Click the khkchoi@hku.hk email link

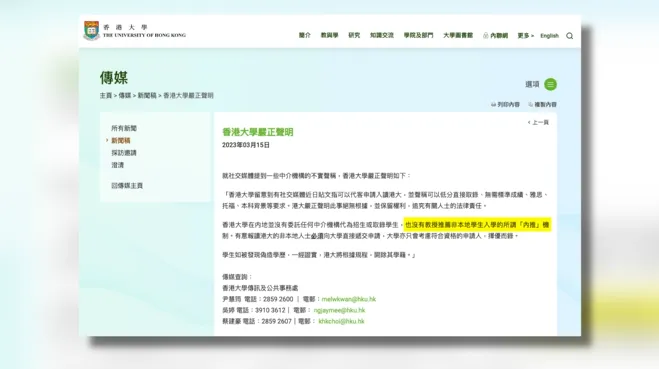coord(341,321)
